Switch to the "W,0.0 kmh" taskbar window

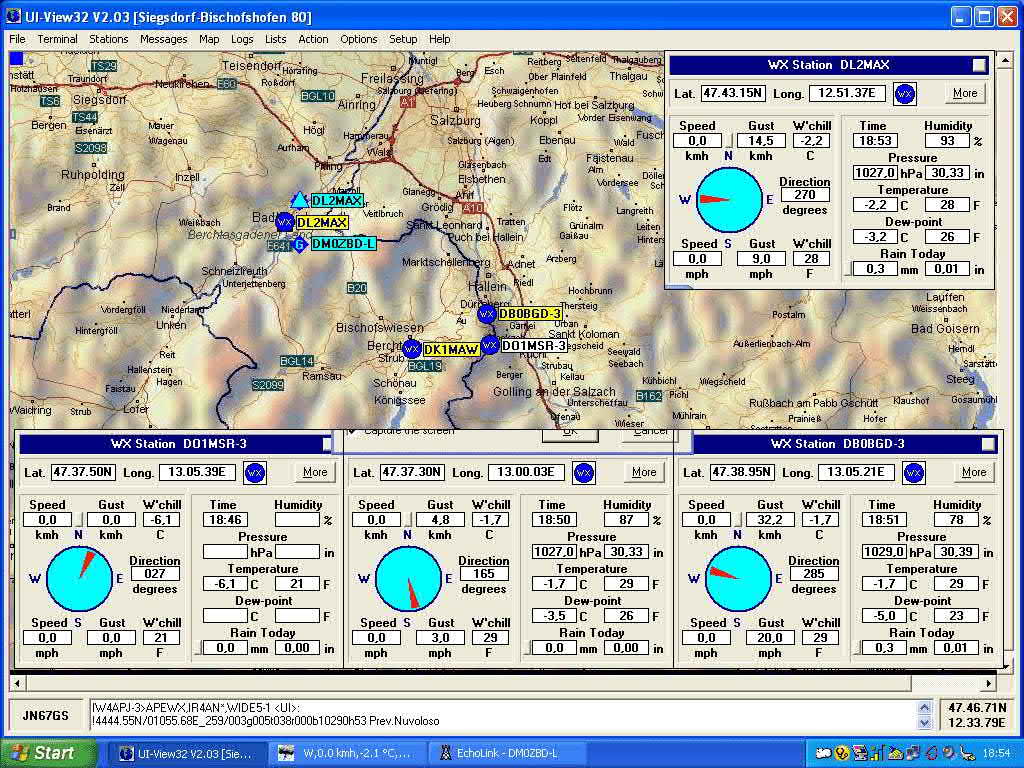pyautogui.click(x=347, y=754)
